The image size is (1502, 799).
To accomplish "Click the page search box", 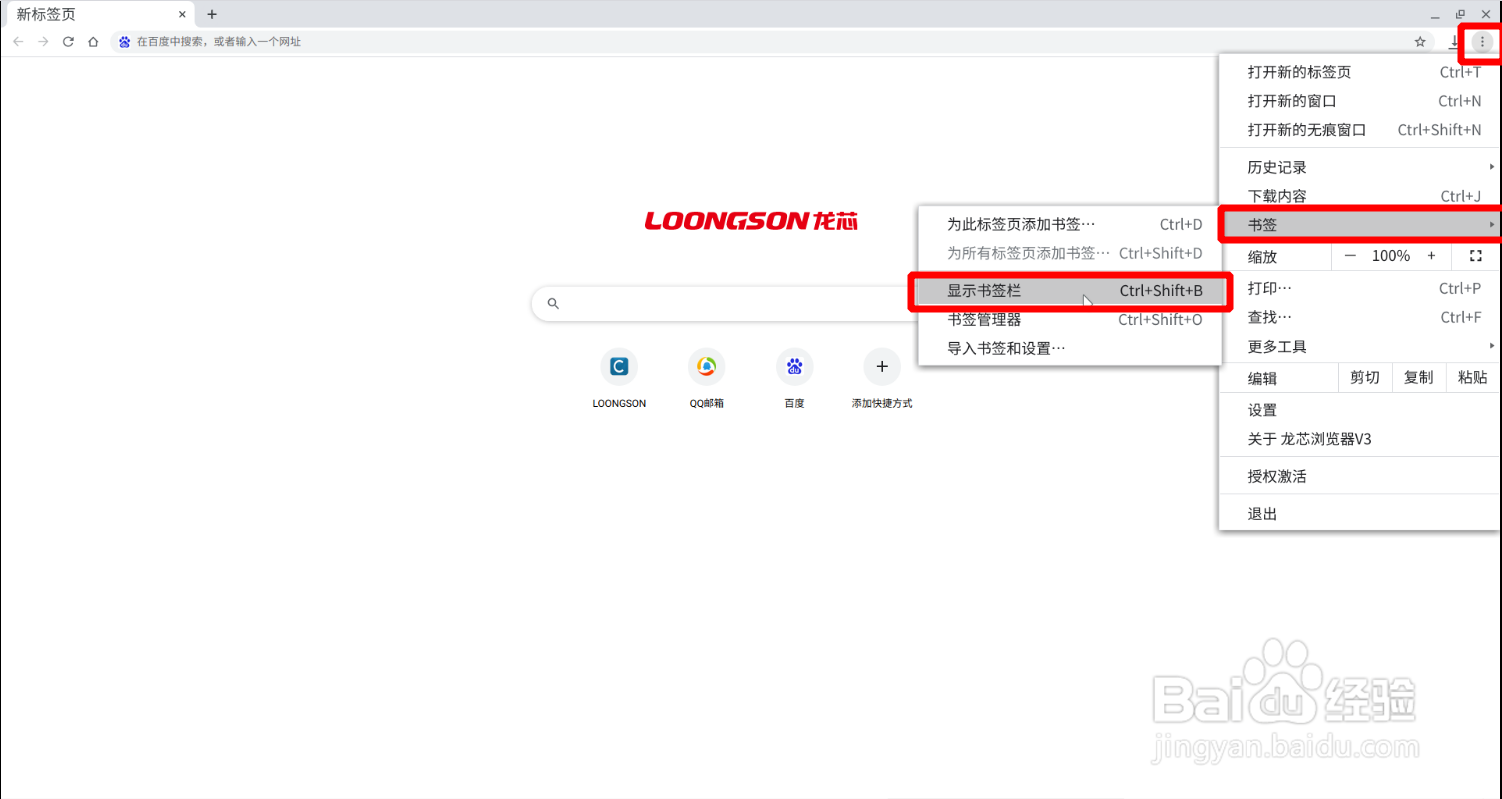I will 725,303.
